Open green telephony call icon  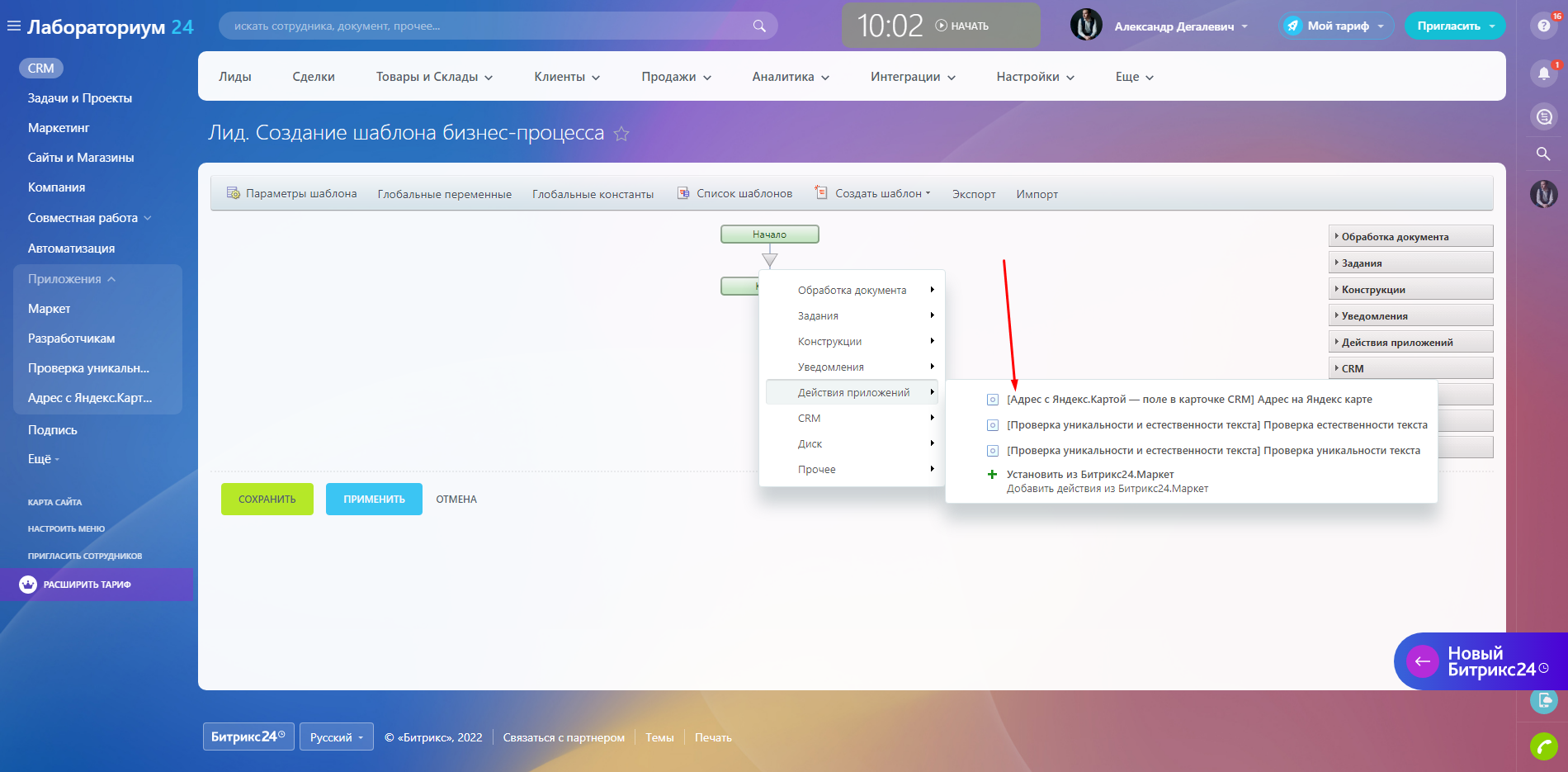pos(1543,746)
